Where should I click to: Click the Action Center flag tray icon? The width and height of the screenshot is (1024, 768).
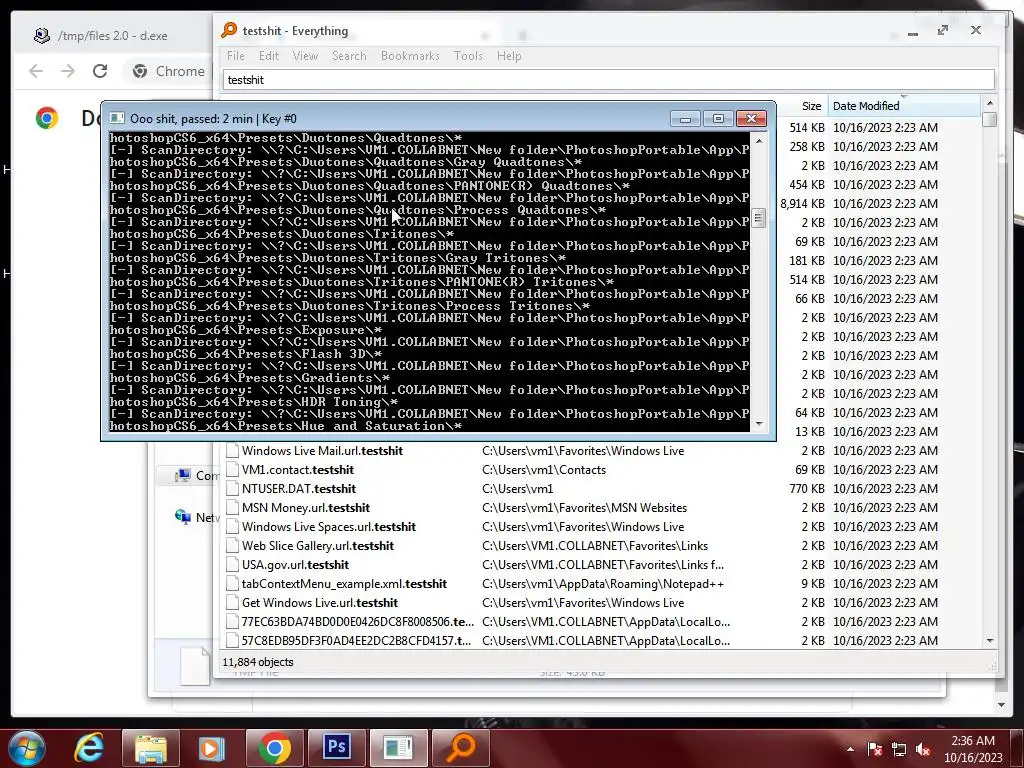pyautogui.click(x=875, y=749)
